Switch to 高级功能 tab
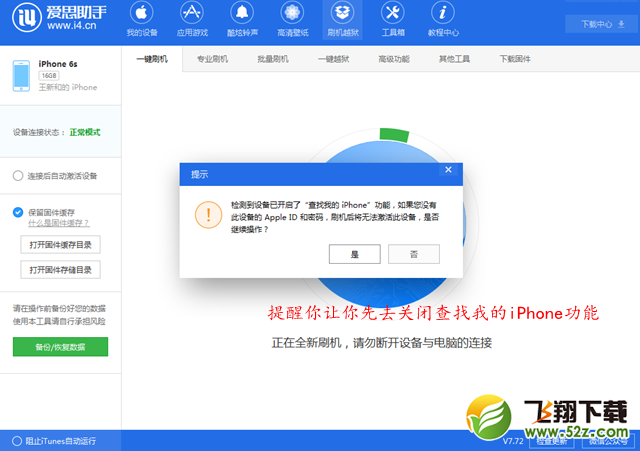Screen dimensions: 640x451 (x=394, y=59)
